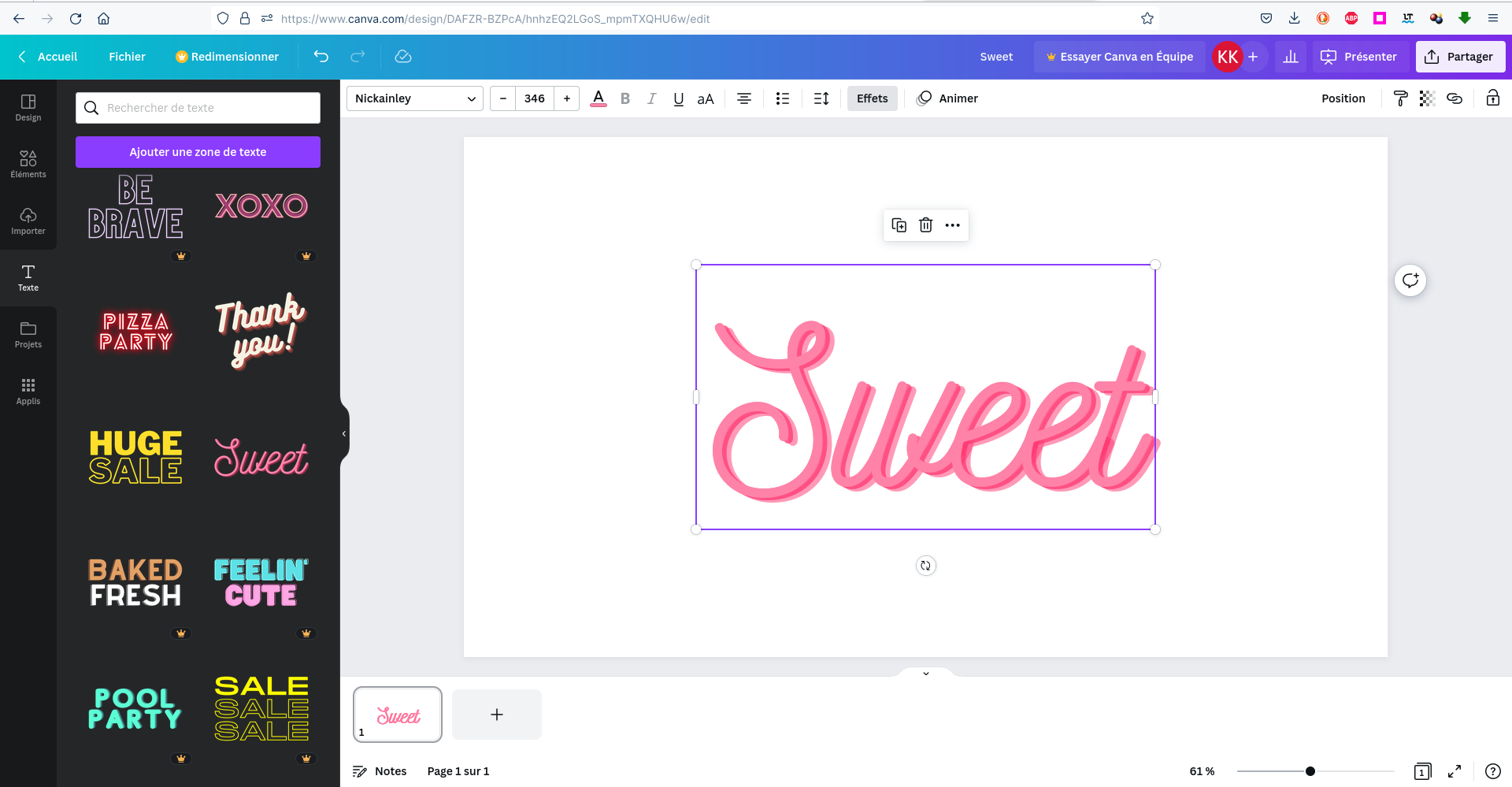Screen dimensions: 1512x787
Task: Open the text color picker
Action: 598,98
